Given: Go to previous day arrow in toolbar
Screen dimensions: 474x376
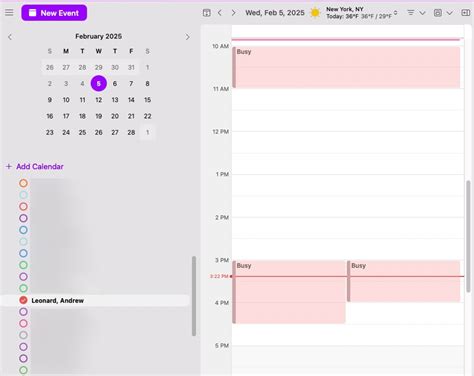Looking at the screenshot, I should coord(220,13).
